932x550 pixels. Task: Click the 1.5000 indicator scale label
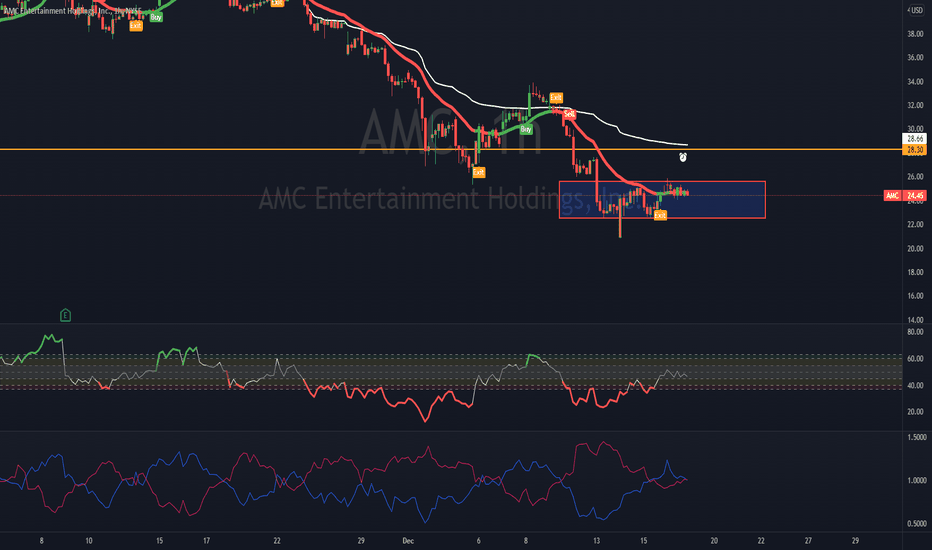(x=917, y=437)
